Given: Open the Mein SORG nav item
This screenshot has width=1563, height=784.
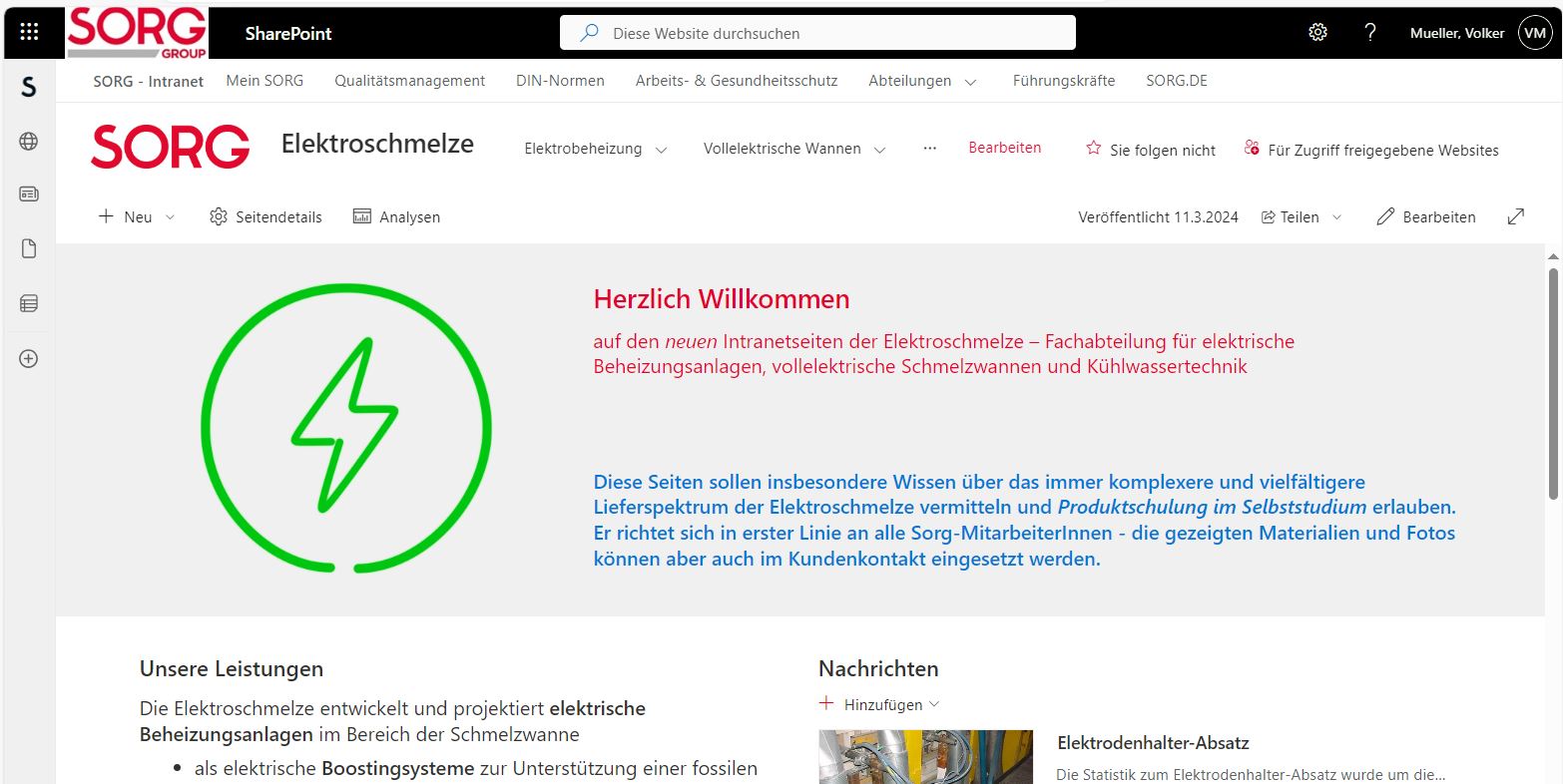Looking at the screenshot, I should (x=264, y=81).
